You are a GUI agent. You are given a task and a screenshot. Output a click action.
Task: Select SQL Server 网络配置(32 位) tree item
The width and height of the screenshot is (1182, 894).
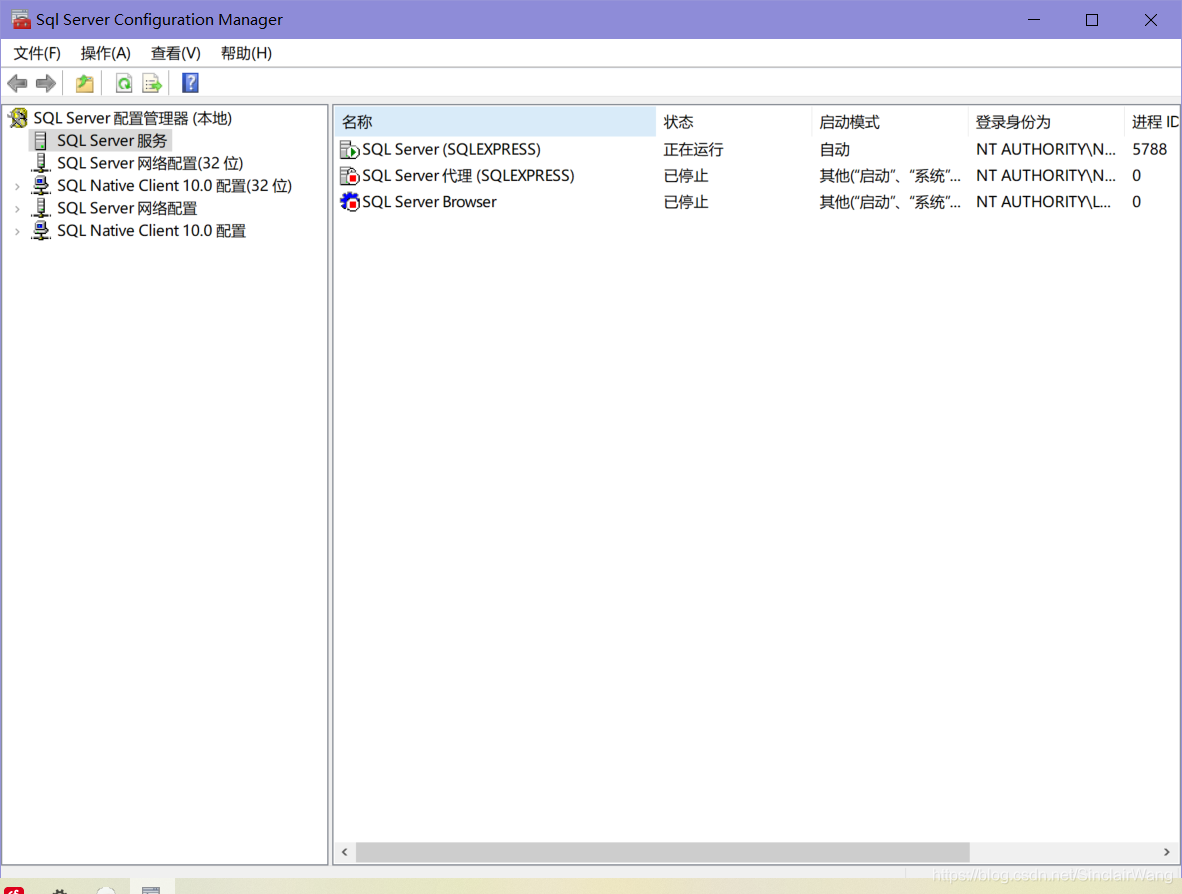150,164
